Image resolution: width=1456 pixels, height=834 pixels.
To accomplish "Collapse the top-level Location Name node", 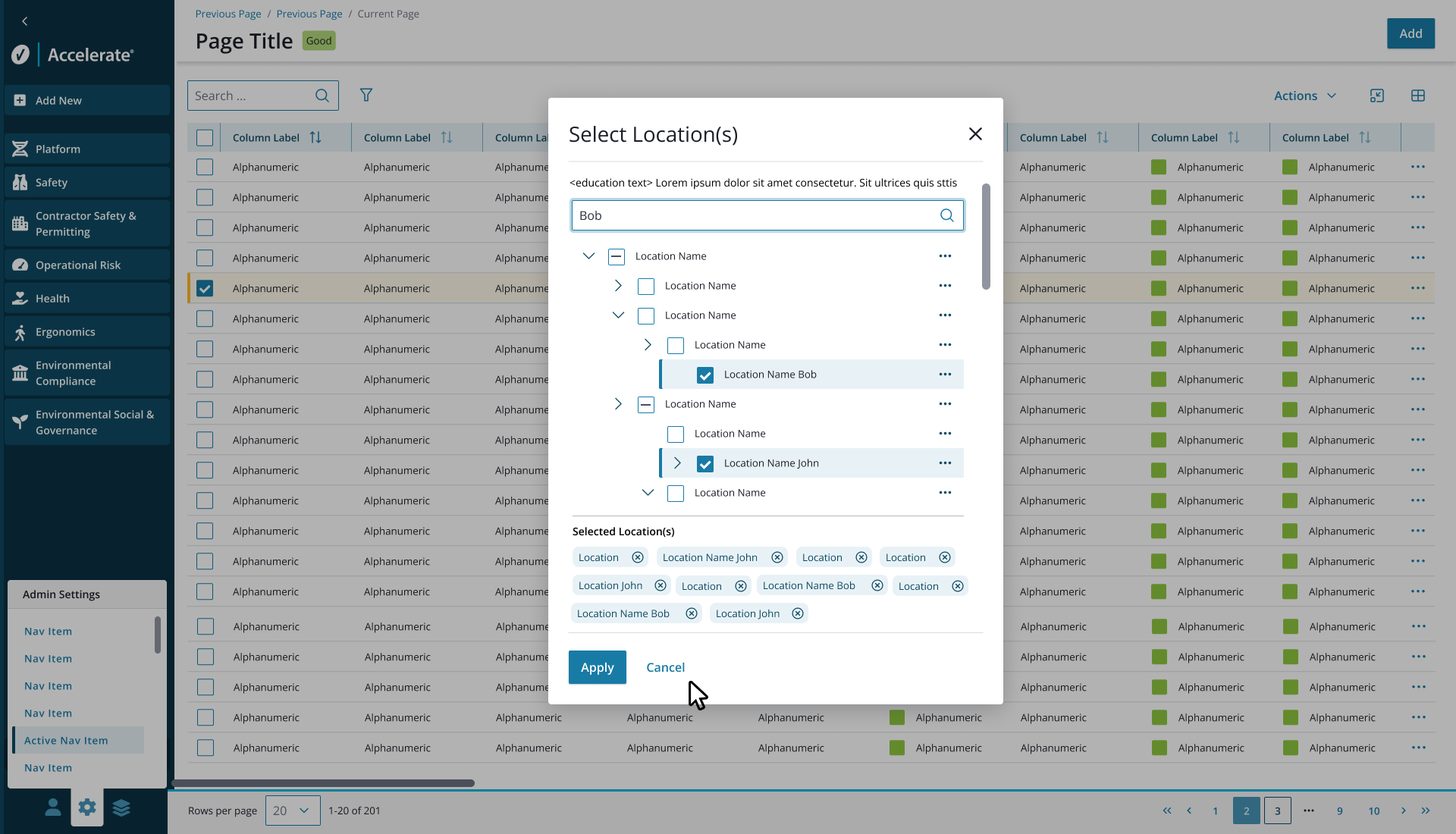I will (x=588, y=256).
